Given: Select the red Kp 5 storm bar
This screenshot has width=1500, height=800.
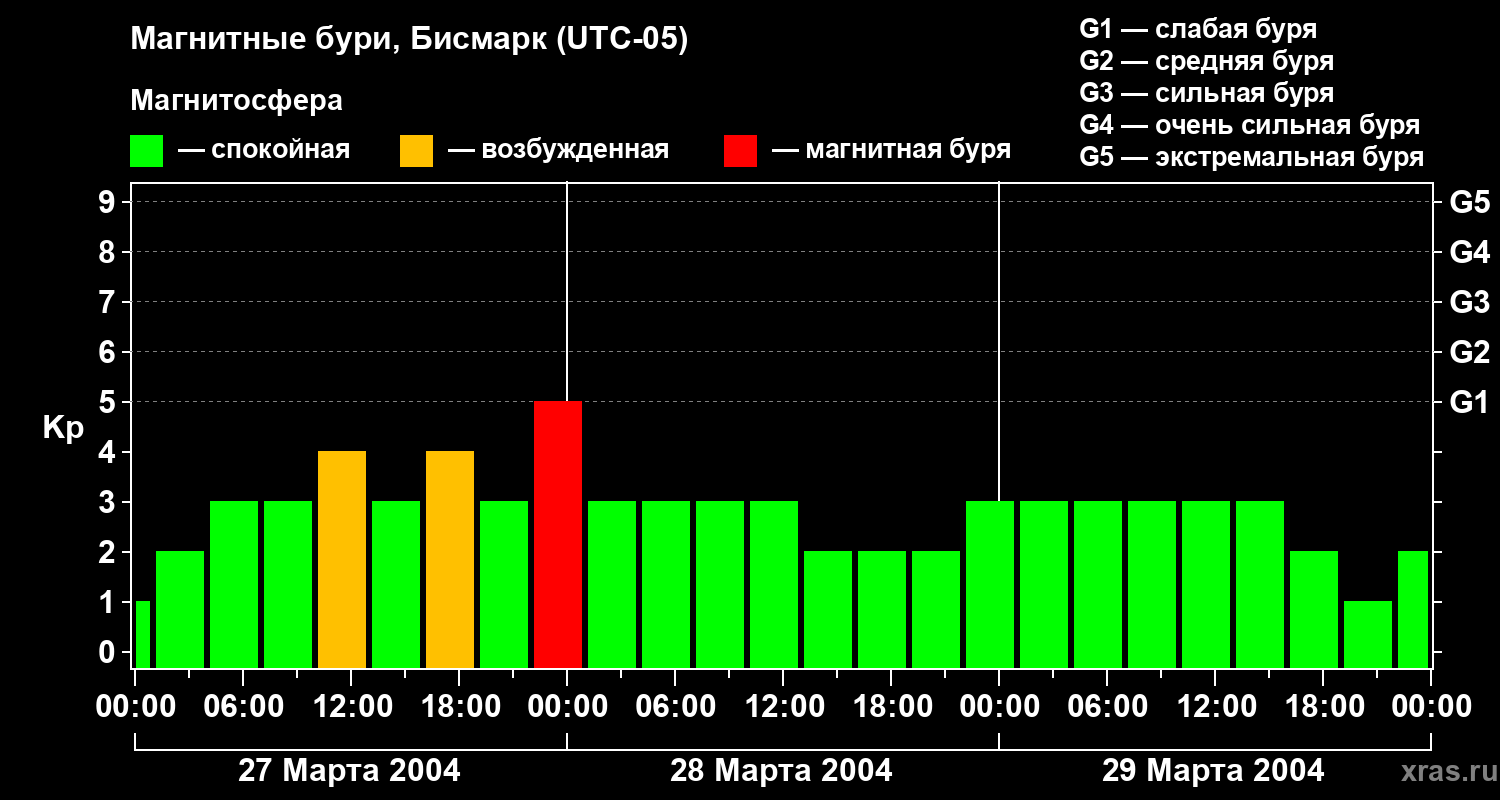Looking at the screenshot, I should 558,535.
